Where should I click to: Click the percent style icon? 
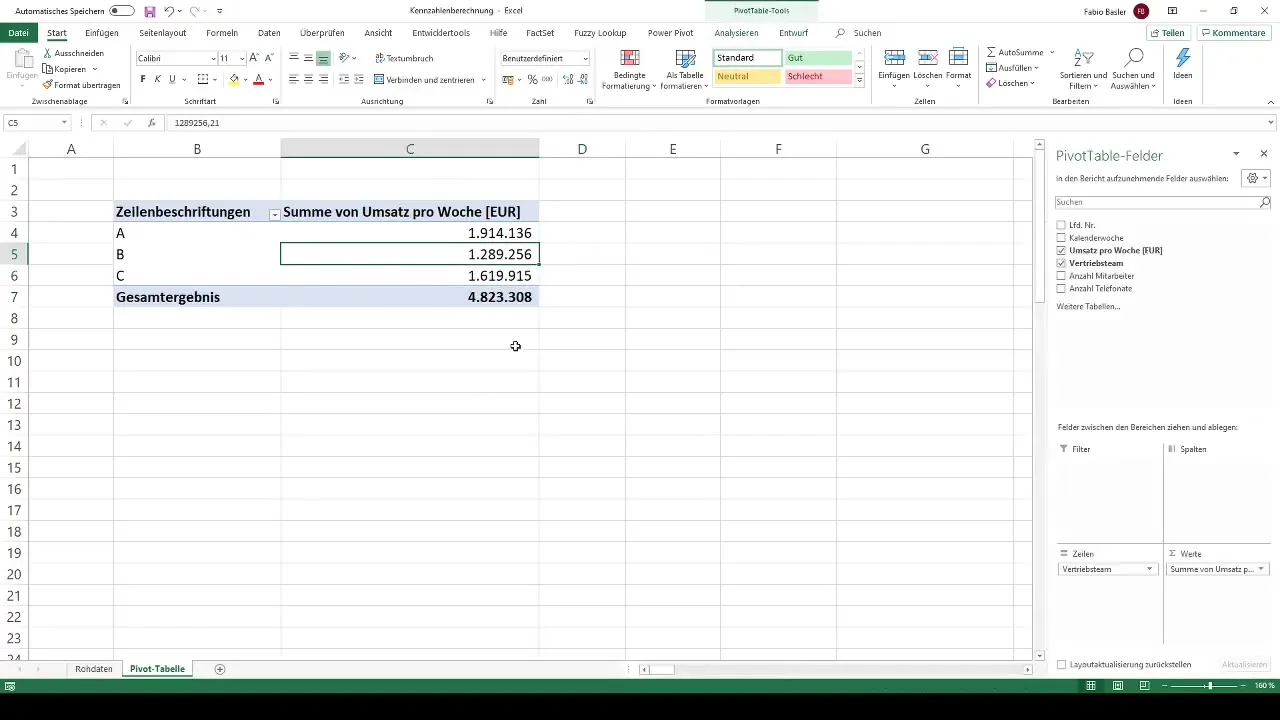(x=532, y=79)
